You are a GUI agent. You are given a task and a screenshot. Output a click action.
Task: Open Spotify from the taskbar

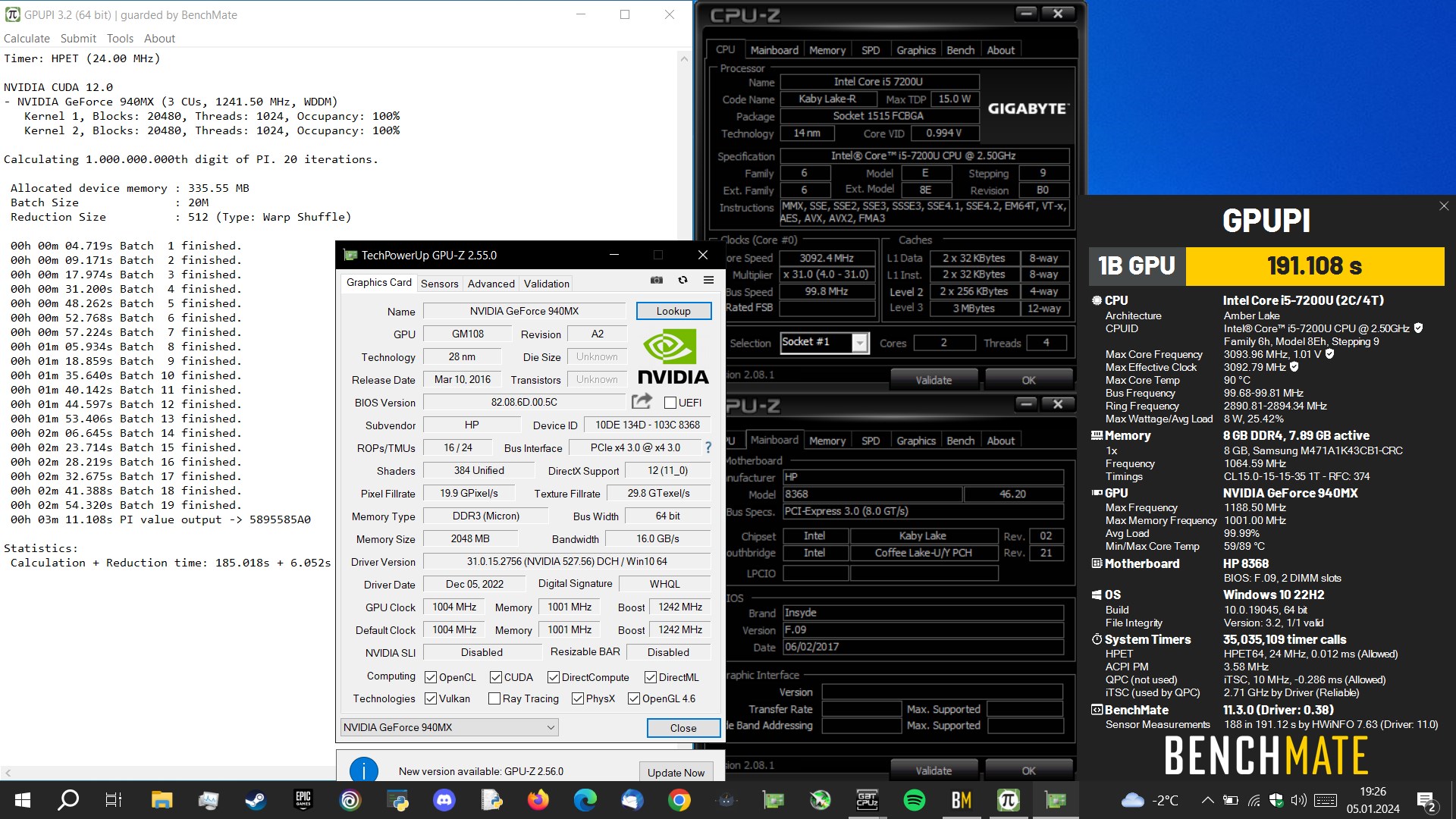[x=914, y=800]
